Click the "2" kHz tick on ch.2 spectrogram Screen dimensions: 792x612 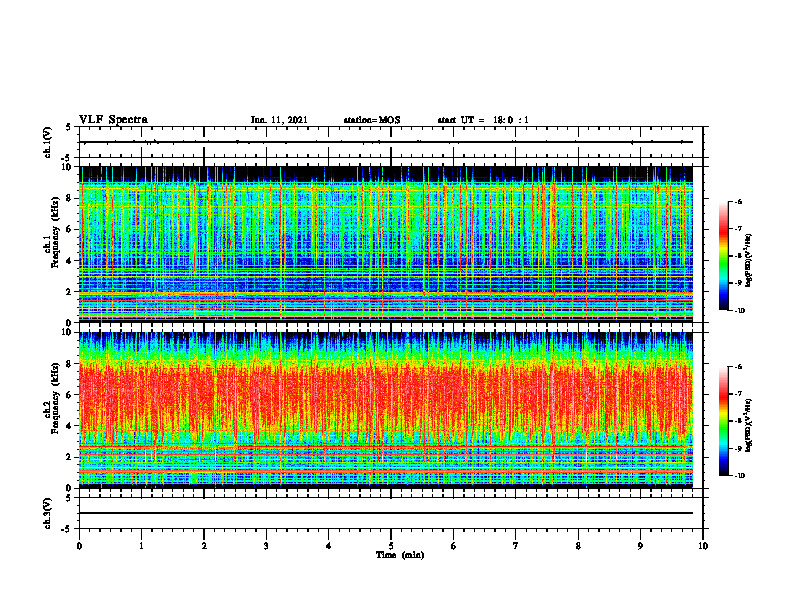coord(70,457)
